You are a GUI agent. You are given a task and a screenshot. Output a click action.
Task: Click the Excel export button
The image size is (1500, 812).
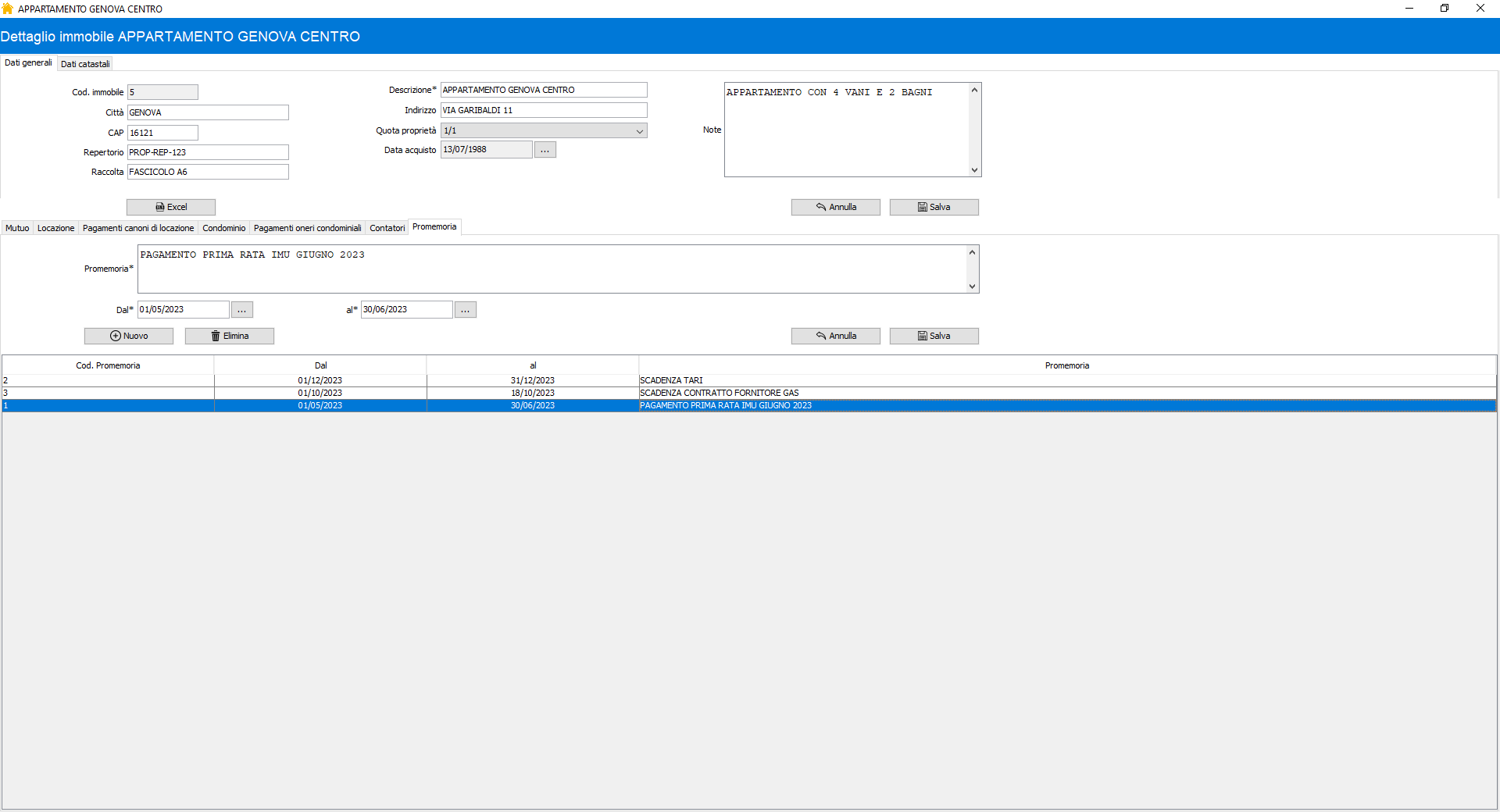pos(171,207)
